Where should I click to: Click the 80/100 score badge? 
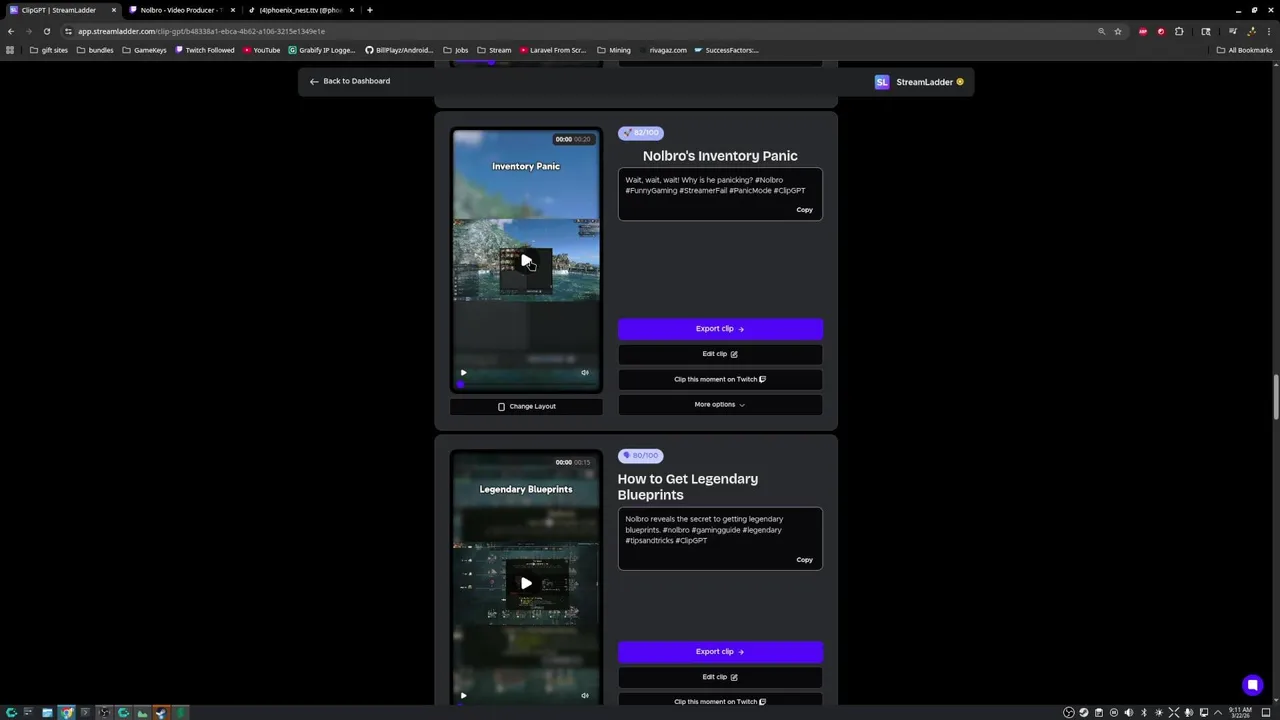pos(640,456)
